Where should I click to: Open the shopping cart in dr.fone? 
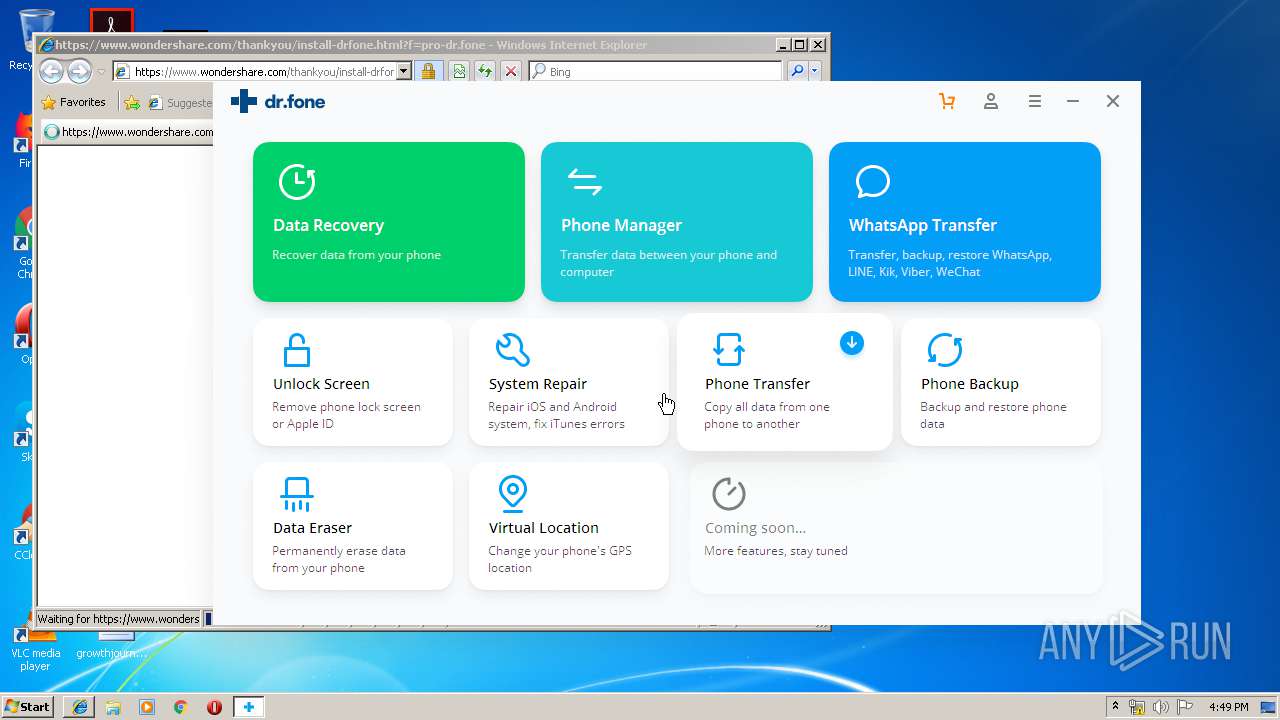(x=947, y=101)
